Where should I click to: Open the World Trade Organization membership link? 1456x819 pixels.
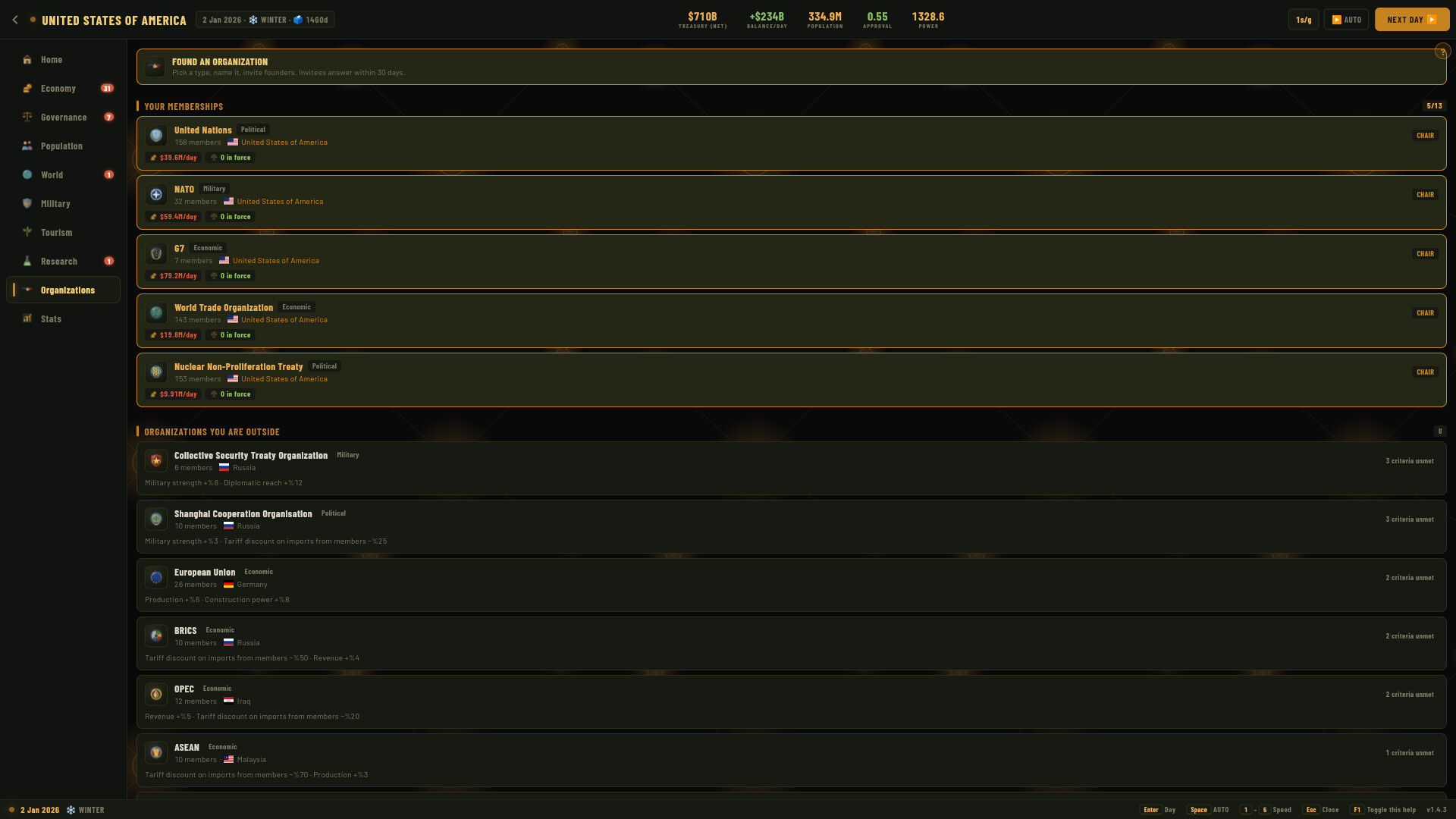224,308
